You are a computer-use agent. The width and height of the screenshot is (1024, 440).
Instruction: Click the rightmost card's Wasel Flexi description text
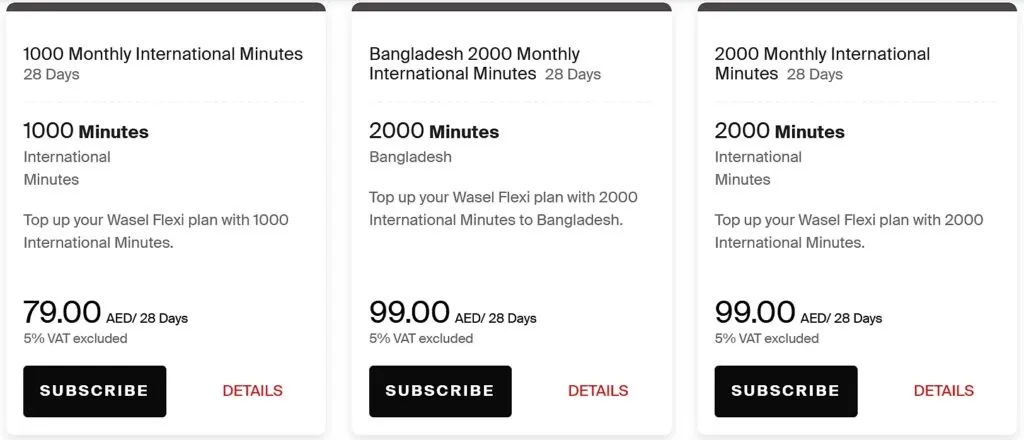(x=848, y=231)
